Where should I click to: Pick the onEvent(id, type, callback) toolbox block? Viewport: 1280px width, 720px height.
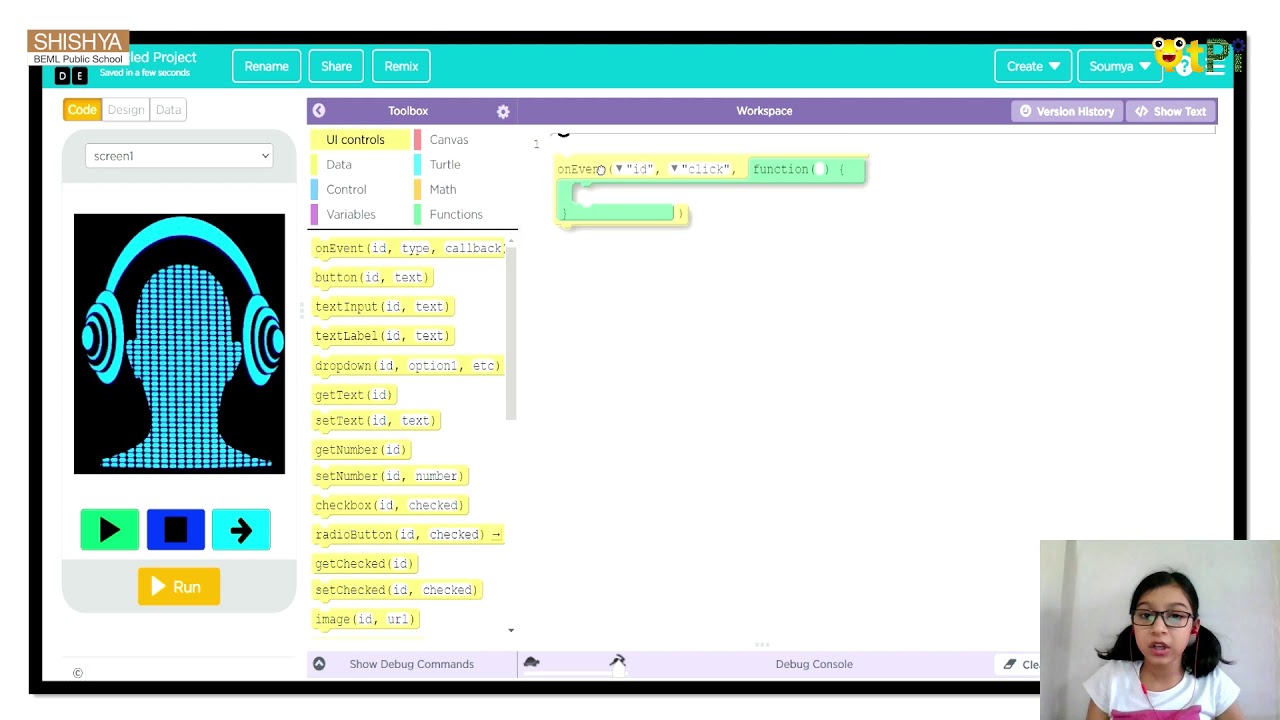[408, 248]
